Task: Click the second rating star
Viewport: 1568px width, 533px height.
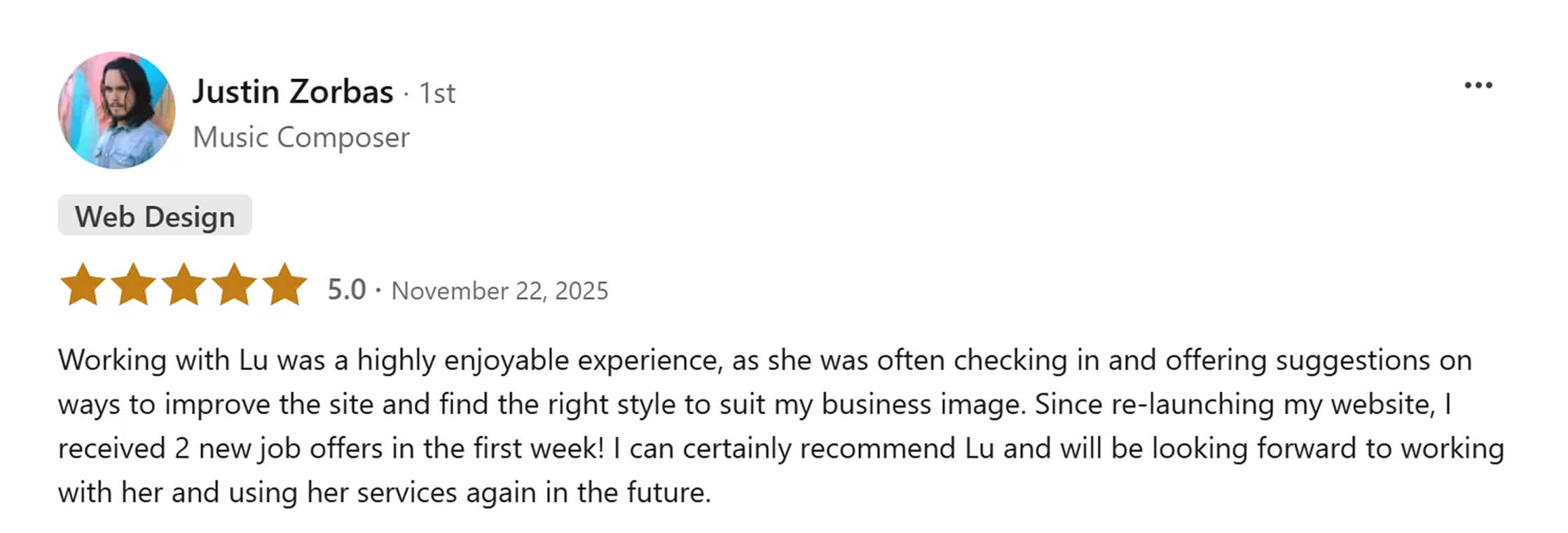Action: point(133,285)
